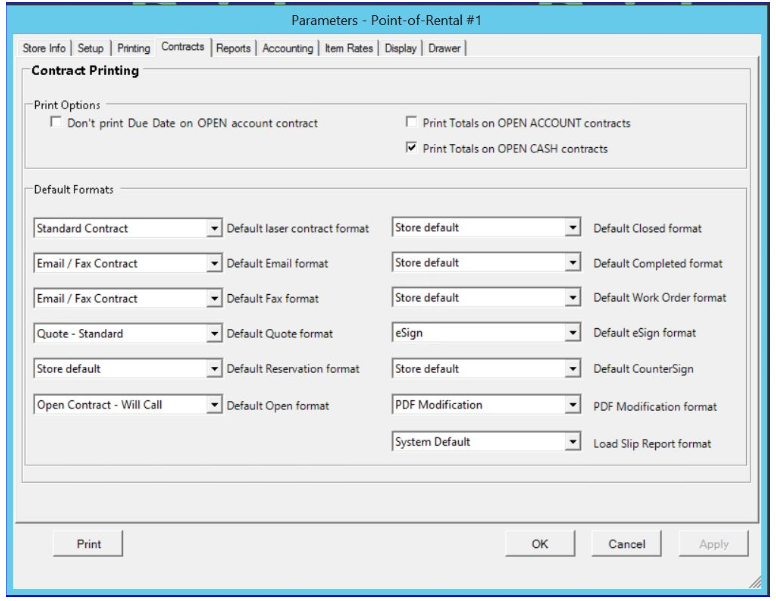Open Default Reservation format dropdown
The height and width of the screenshot is (601, 776).
tap(214, 368)
